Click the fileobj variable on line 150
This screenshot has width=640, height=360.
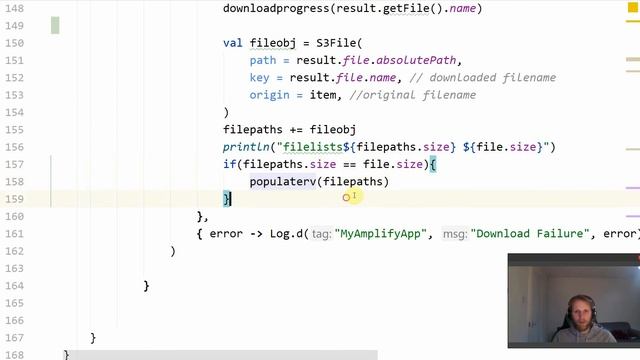tap(273, 43)
